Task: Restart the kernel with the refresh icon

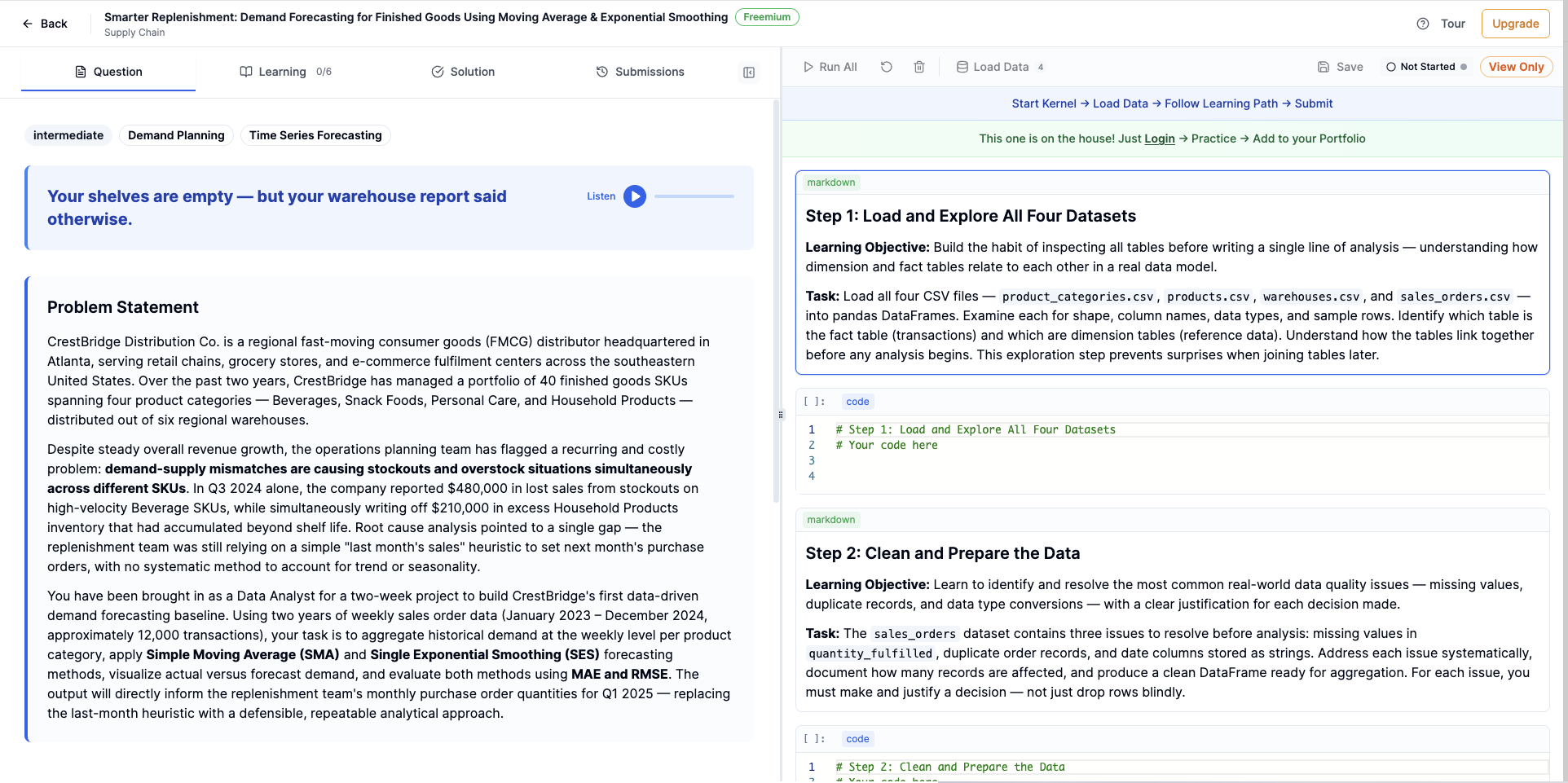Action: tap(887, 67)
